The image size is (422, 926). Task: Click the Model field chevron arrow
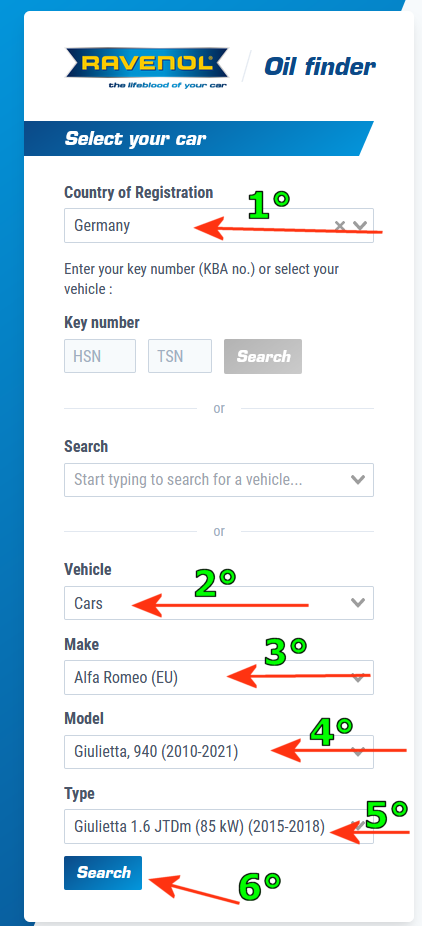(x=358, y=752)
